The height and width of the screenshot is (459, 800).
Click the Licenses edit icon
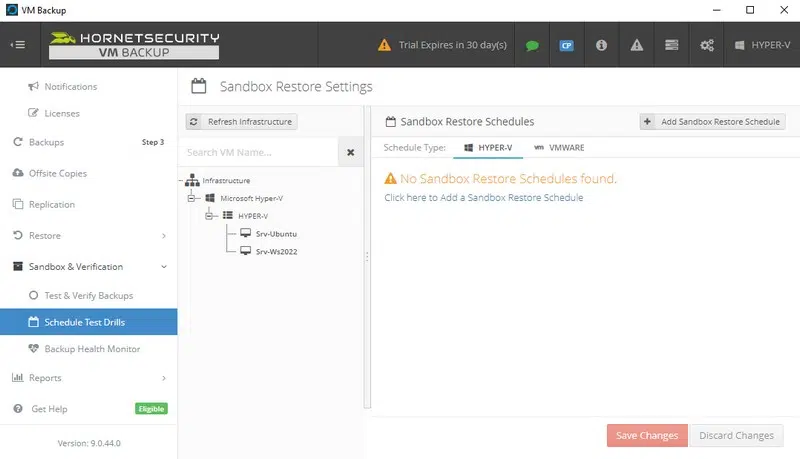pos(33,113)
